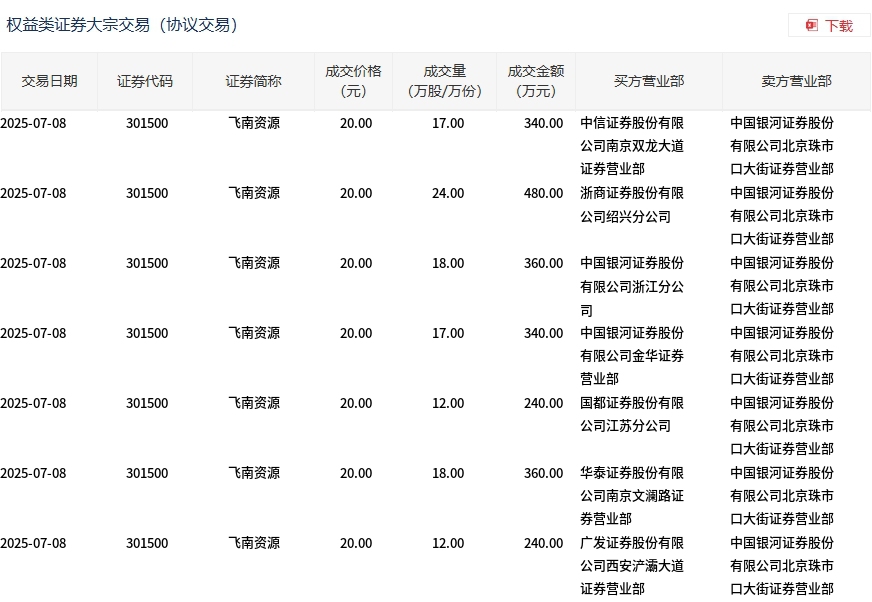Click code 301500 in 国都证券 row
This screenshot has height=602, width=872.
pyautogui.click(x=147, y=403)
